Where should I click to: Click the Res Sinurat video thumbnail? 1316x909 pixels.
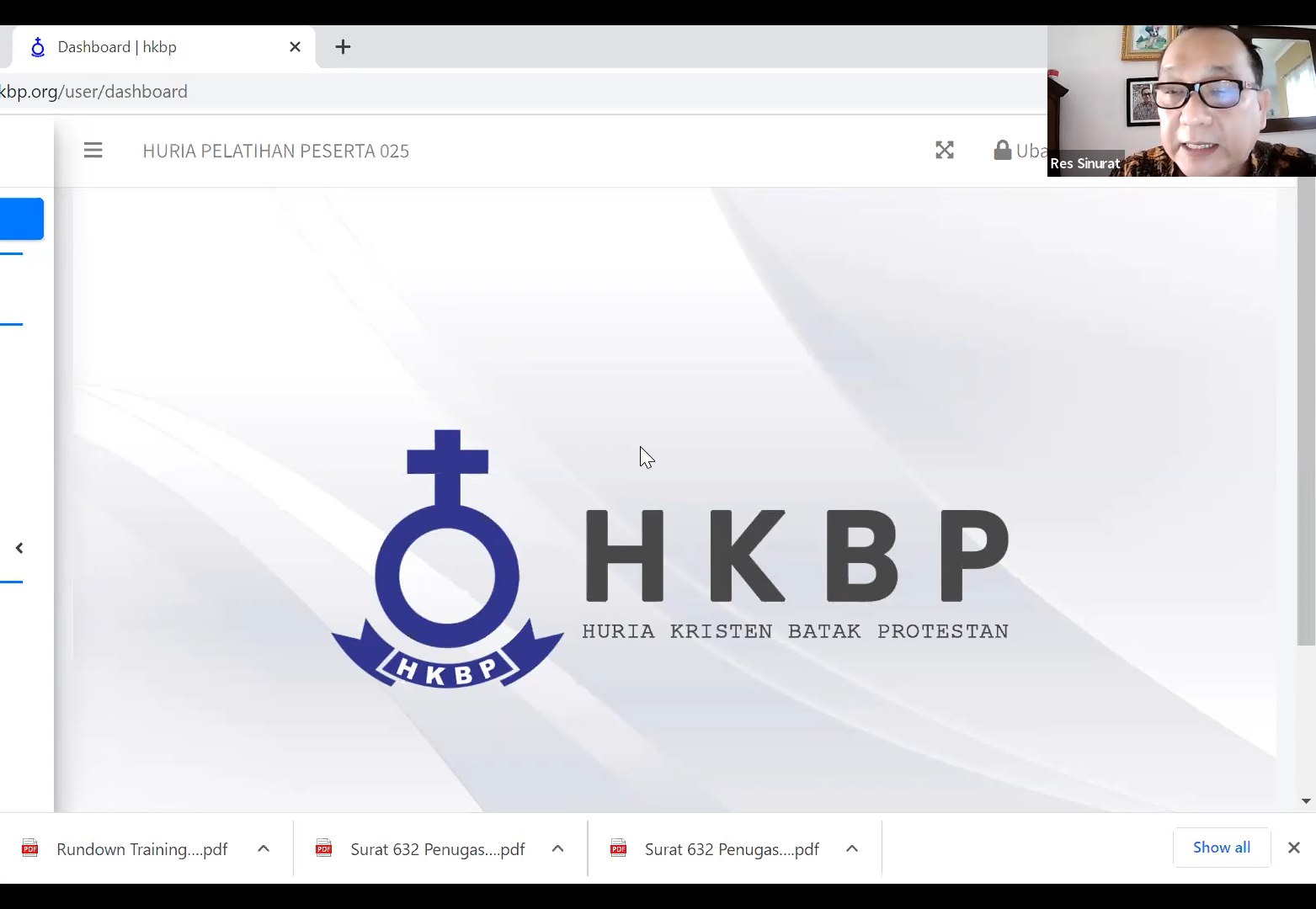click(1179, 97)
